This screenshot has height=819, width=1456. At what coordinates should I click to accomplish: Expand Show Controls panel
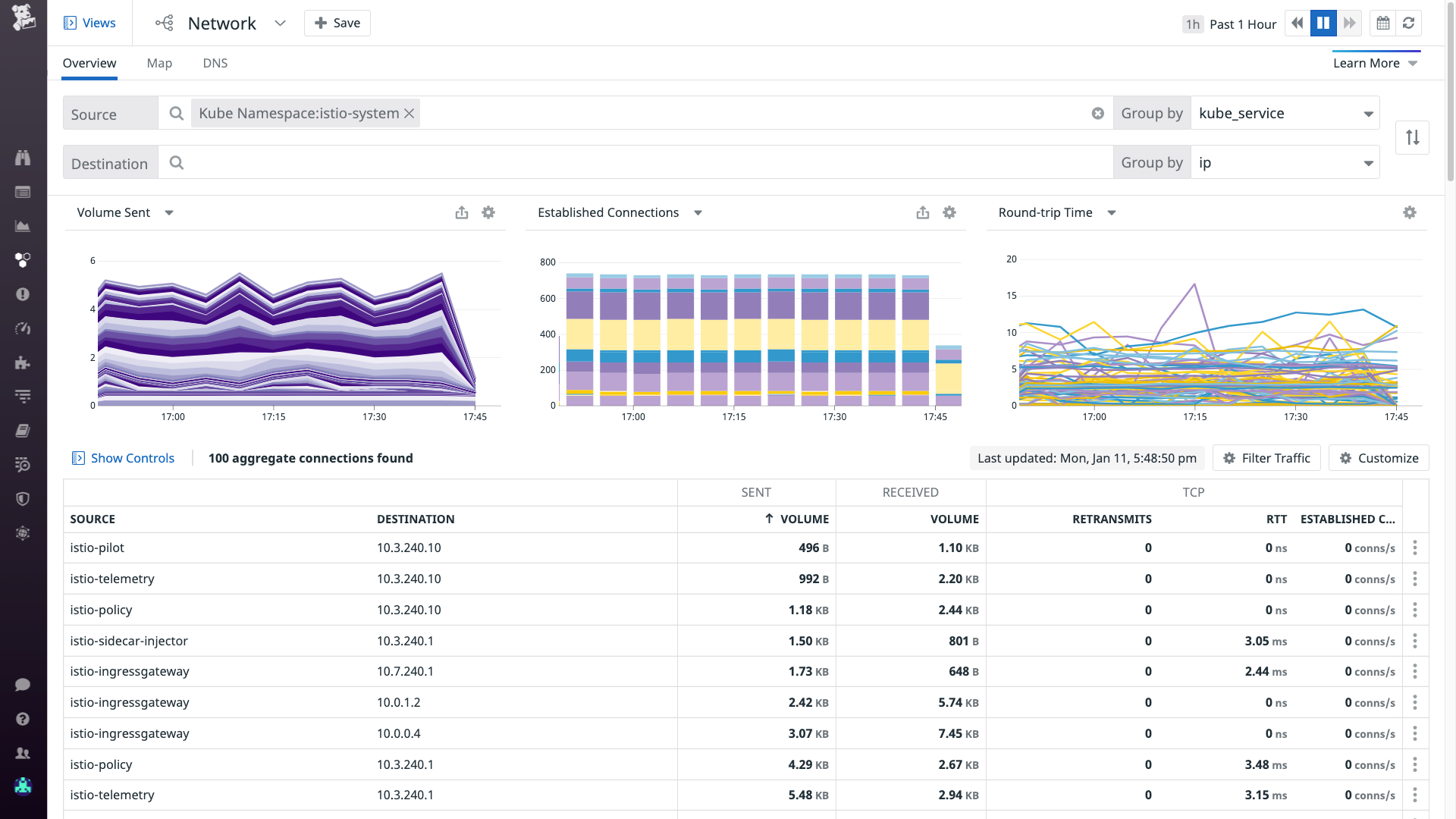pos(123,458)
